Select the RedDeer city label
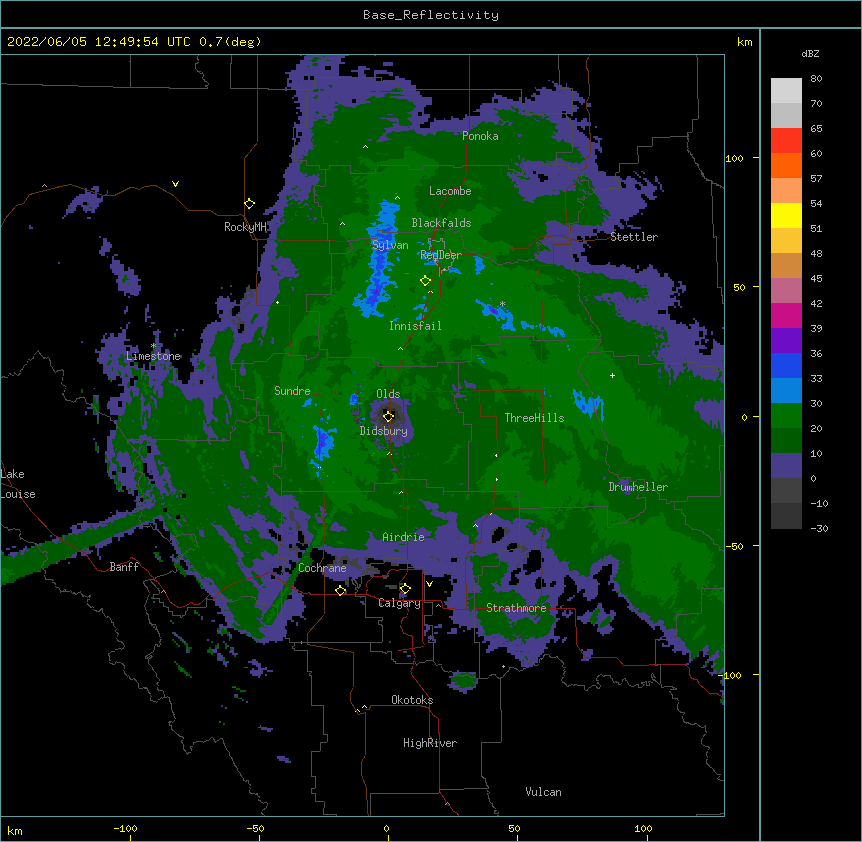Image resolution: width=862 pixels, height=842 pixels. click(441, 254)
